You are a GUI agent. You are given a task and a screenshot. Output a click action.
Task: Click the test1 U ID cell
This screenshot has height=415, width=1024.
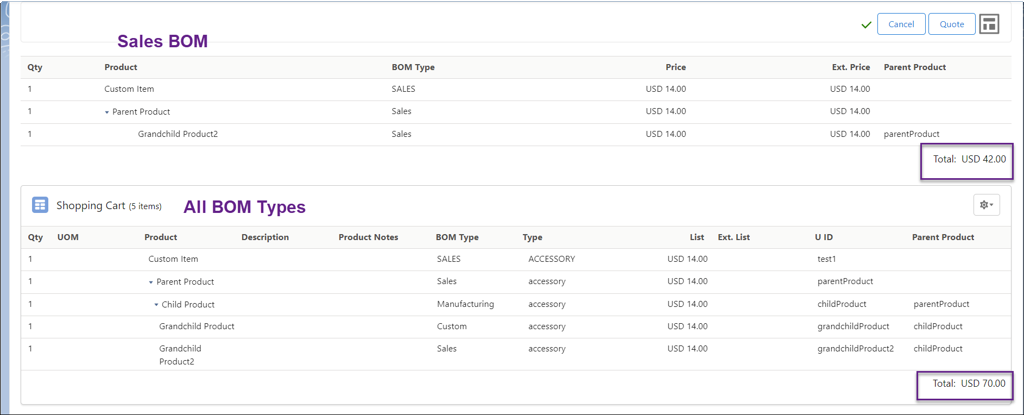826,259
